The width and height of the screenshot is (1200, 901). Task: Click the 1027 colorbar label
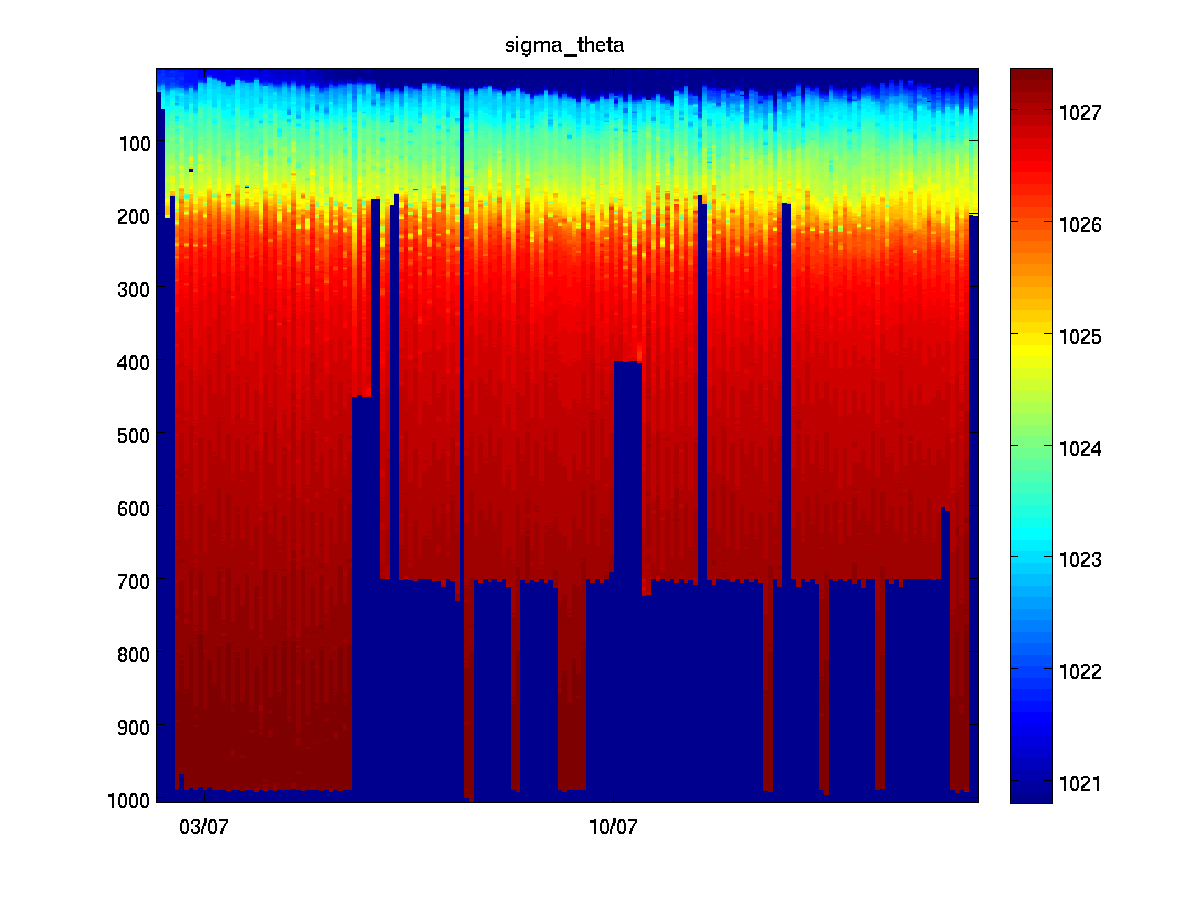tap(1080, 113)
